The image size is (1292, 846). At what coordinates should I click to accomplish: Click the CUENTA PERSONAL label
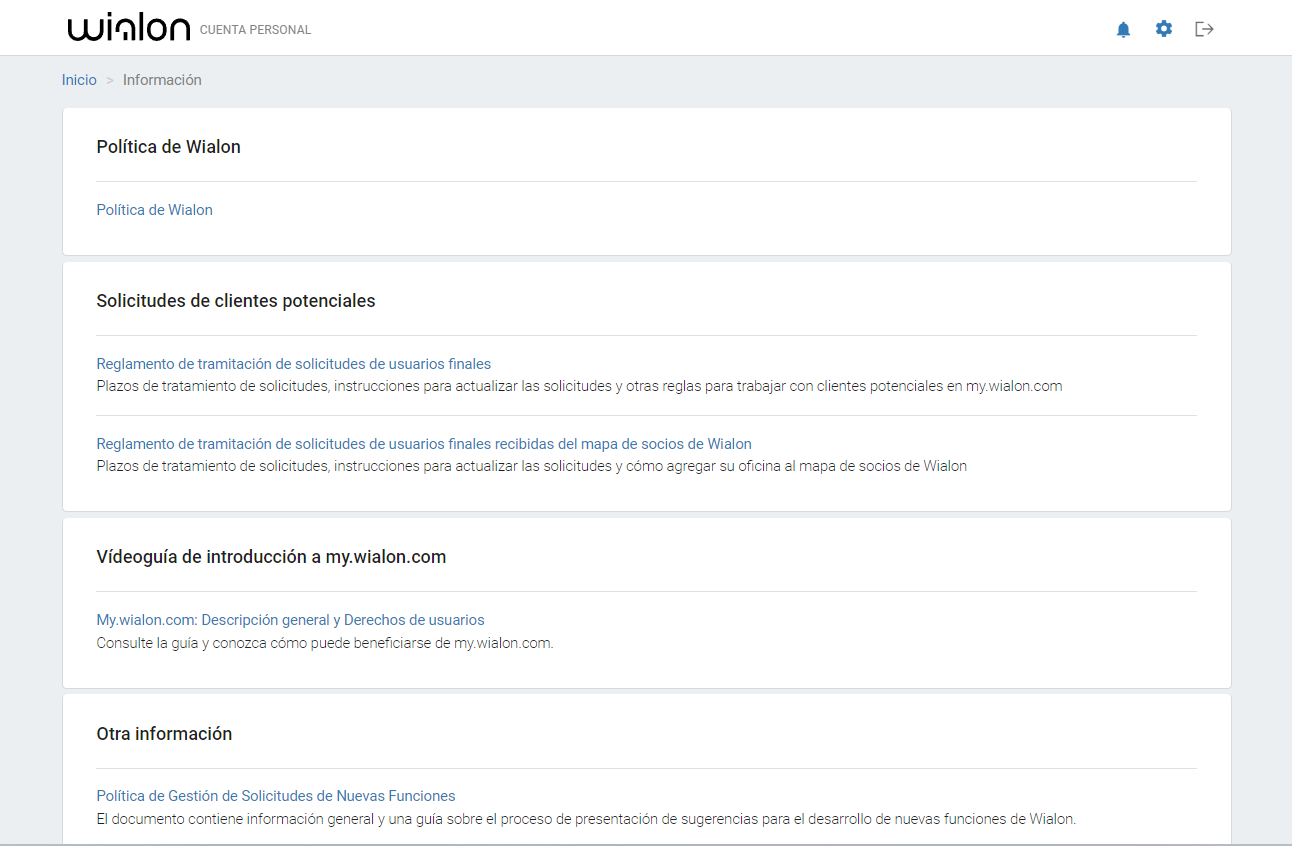pos(256,29)
